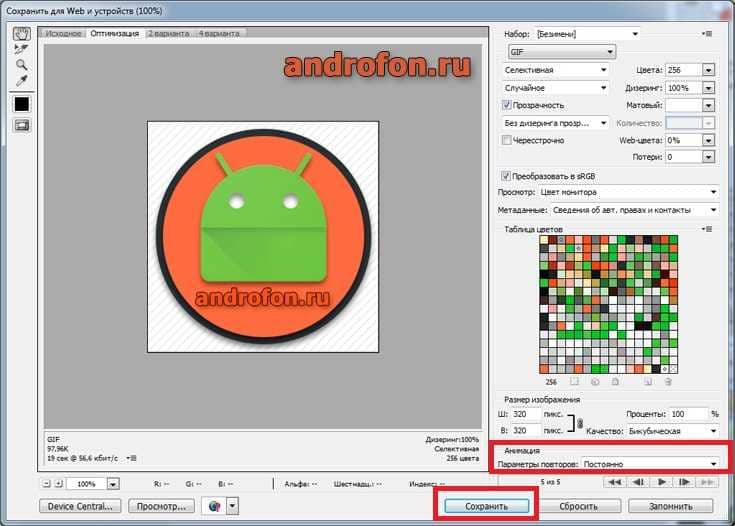
Task: Select the Eyedropper tool
Action: point(21,81)
